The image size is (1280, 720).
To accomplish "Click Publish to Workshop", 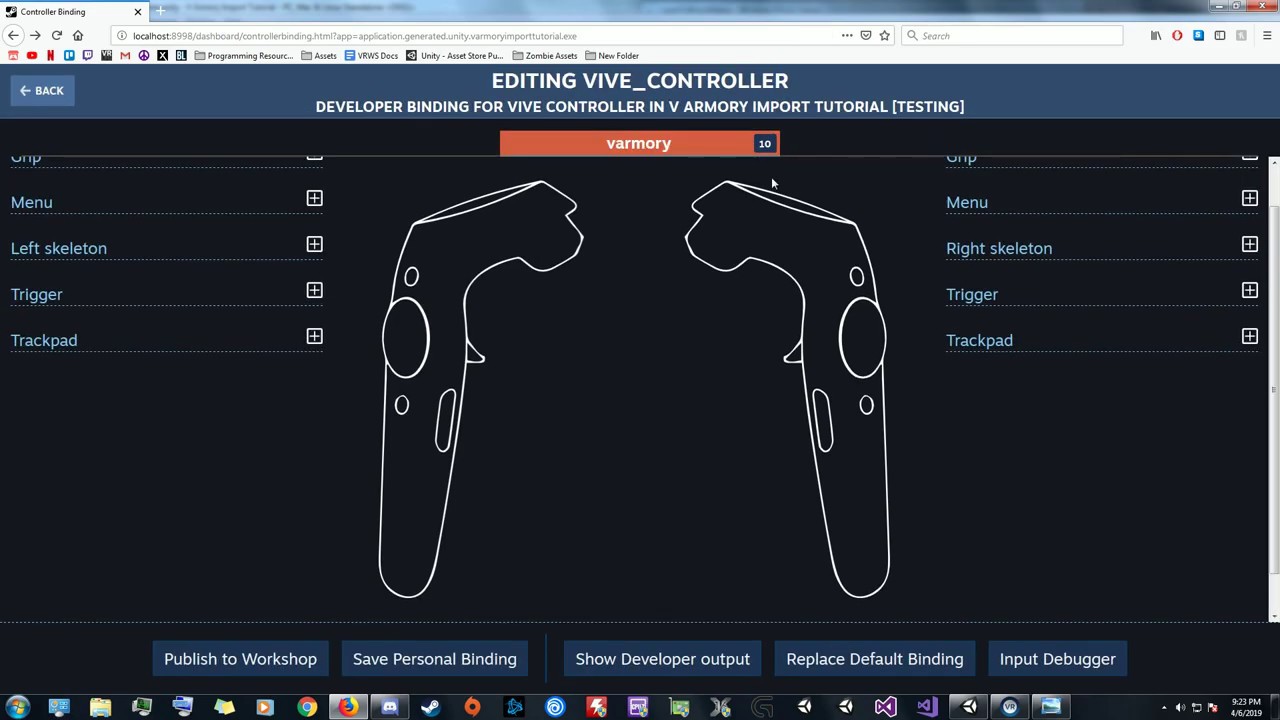I will pyautogui.click(x=240, y=659).
